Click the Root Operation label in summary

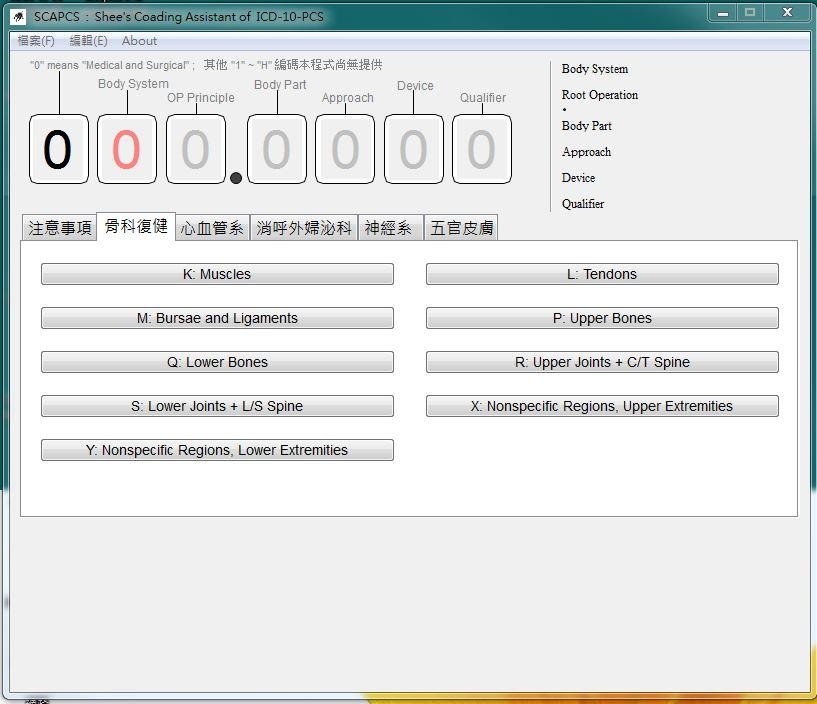tap(600, 95)
